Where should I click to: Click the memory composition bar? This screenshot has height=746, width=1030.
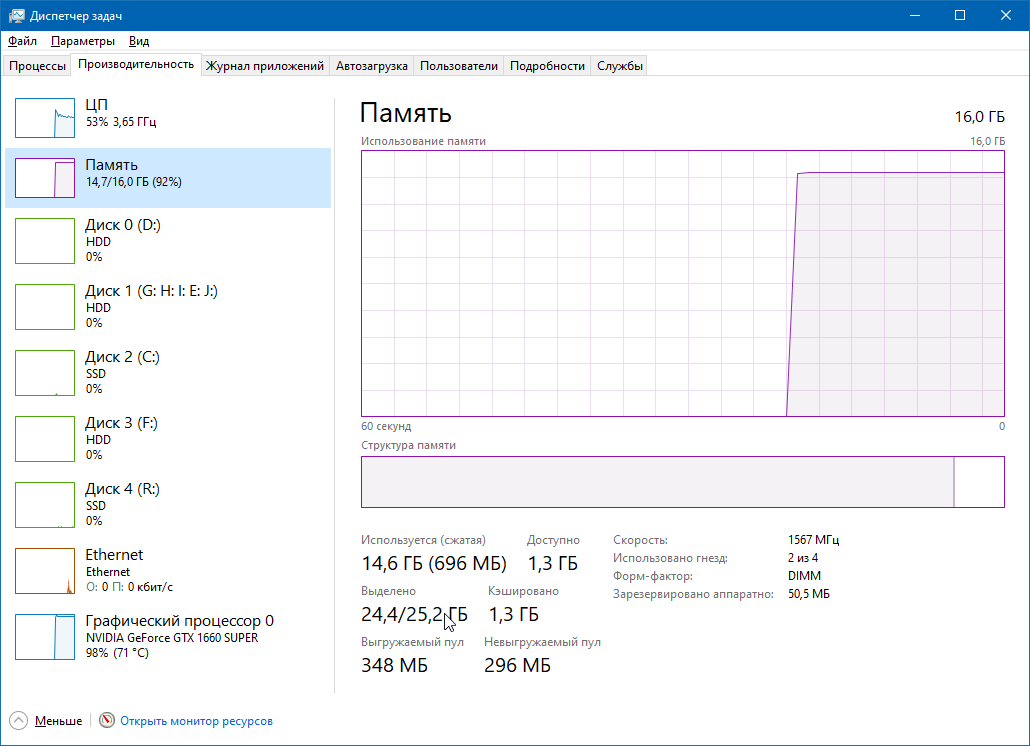pyautogui.click(x=657, y=483)
